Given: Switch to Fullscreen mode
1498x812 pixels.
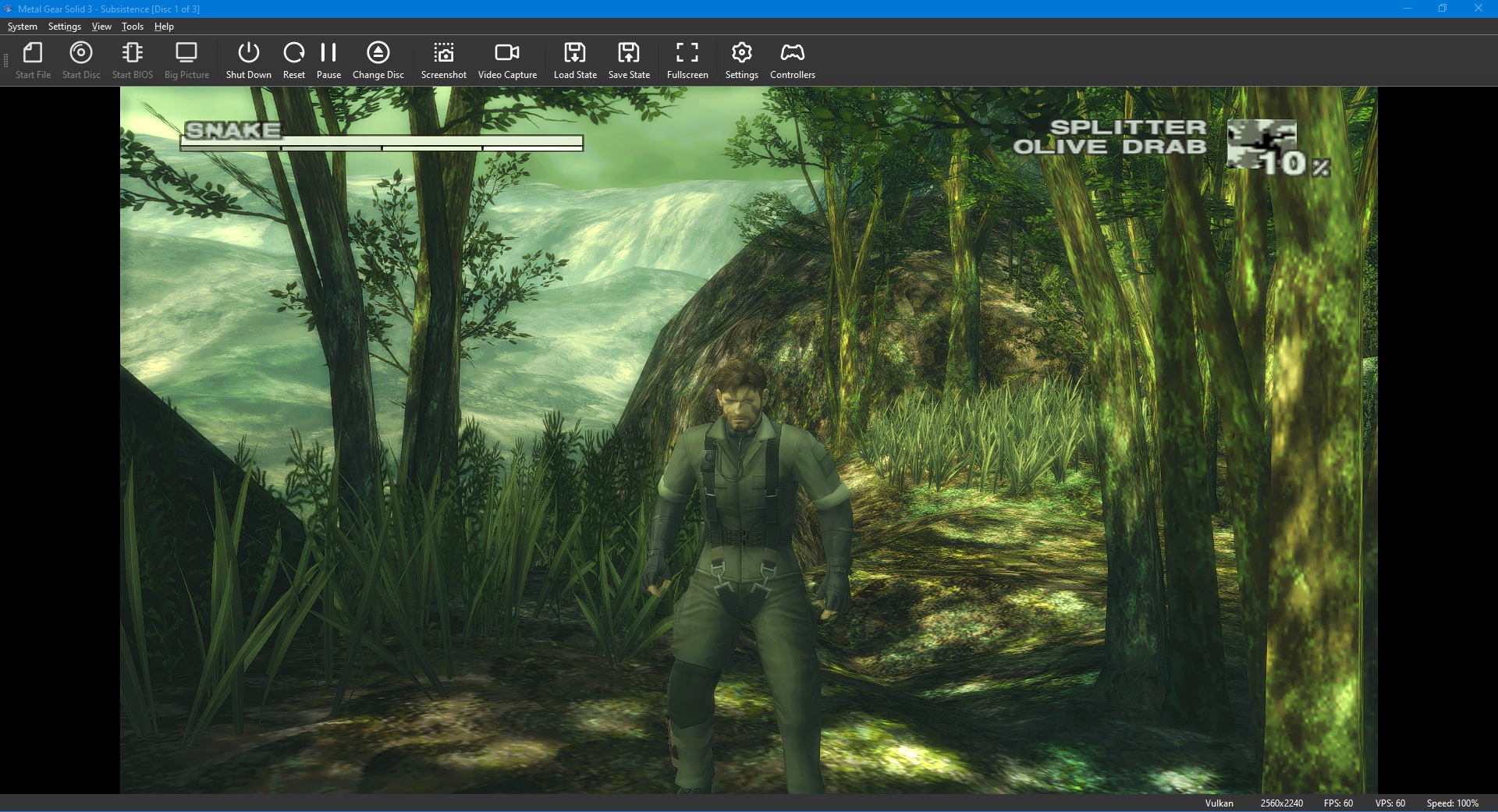Looking at the screenshot, I should pos(687,53).
